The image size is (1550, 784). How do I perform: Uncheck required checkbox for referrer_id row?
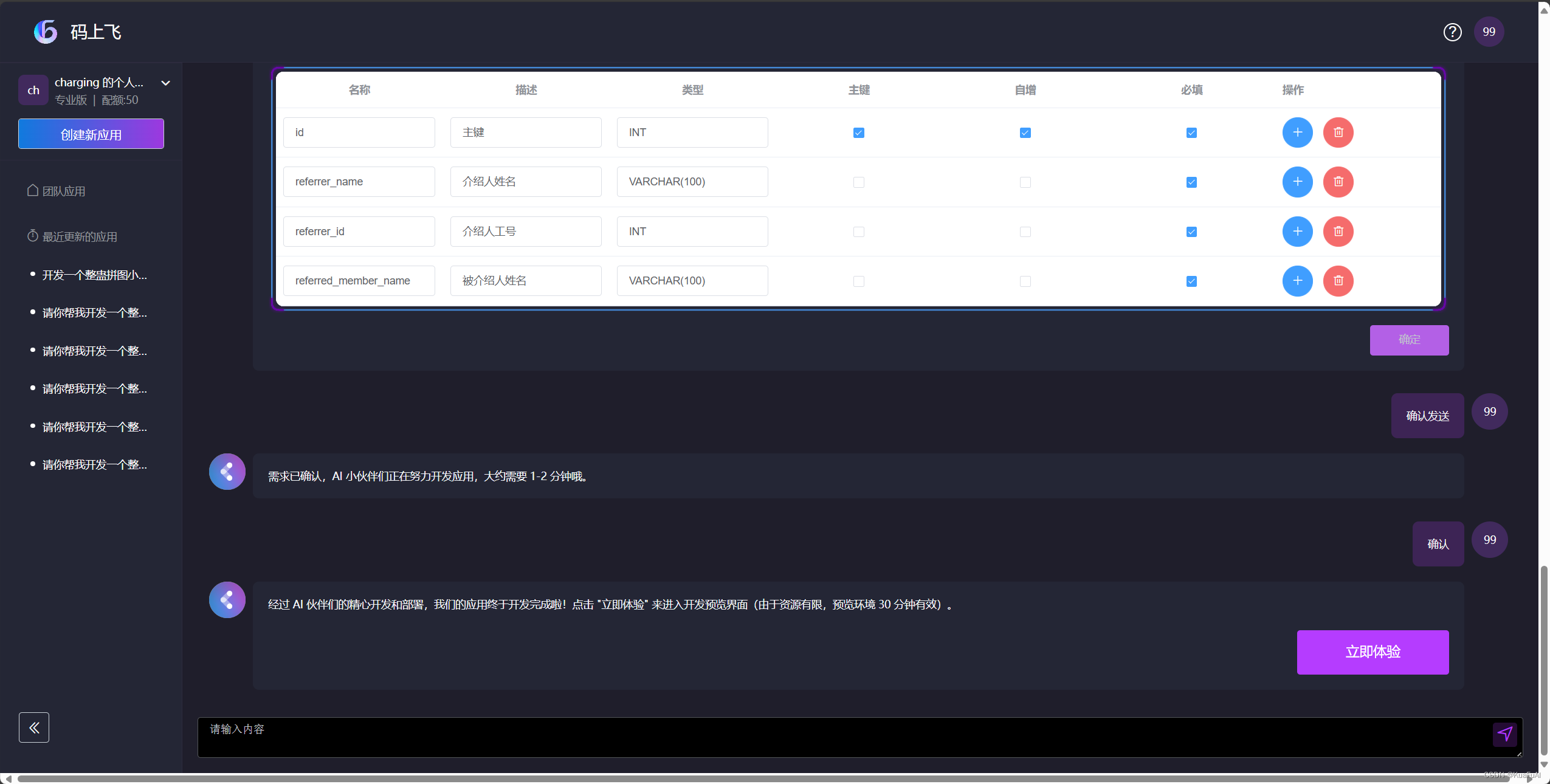pos(1191,232)
